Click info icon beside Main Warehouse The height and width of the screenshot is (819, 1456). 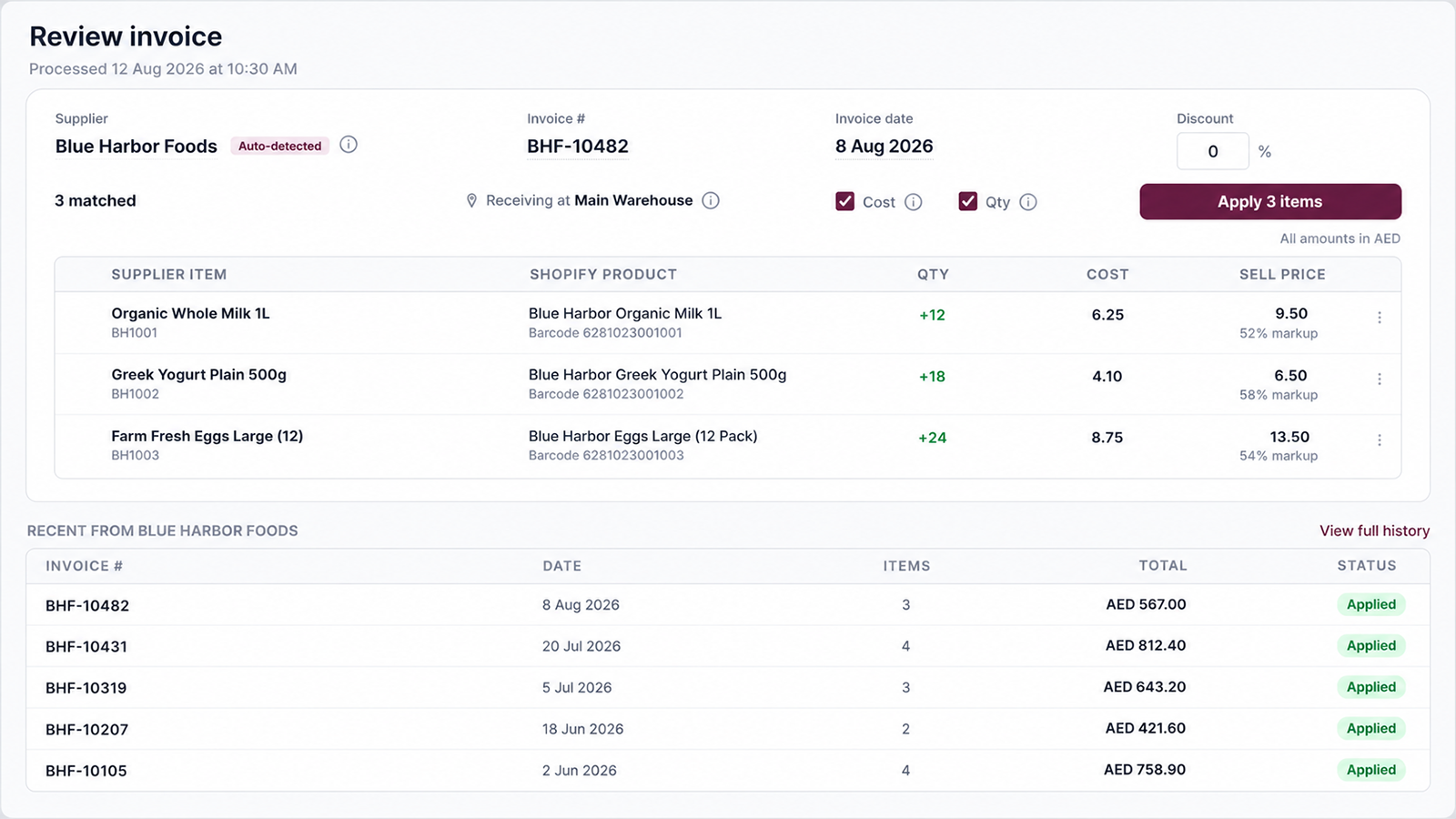pos(711,200)
